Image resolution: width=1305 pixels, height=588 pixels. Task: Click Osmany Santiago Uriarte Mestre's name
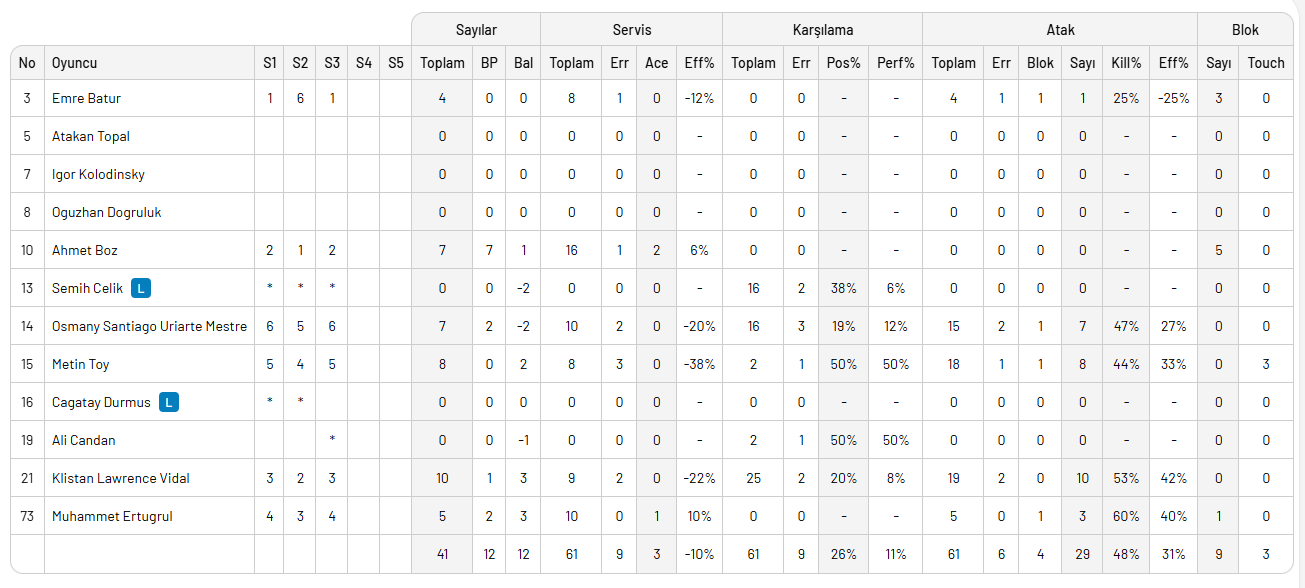tap(149, 326)
